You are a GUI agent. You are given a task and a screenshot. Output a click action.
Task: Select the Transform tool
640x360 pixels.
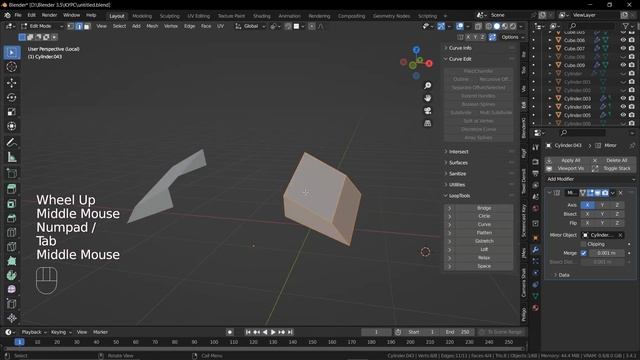11,126
